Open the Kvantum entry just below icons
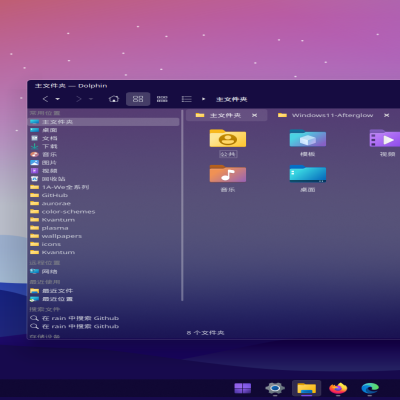Image resolution: width=400 pixels, height=400 pixels. click(104, 252)
